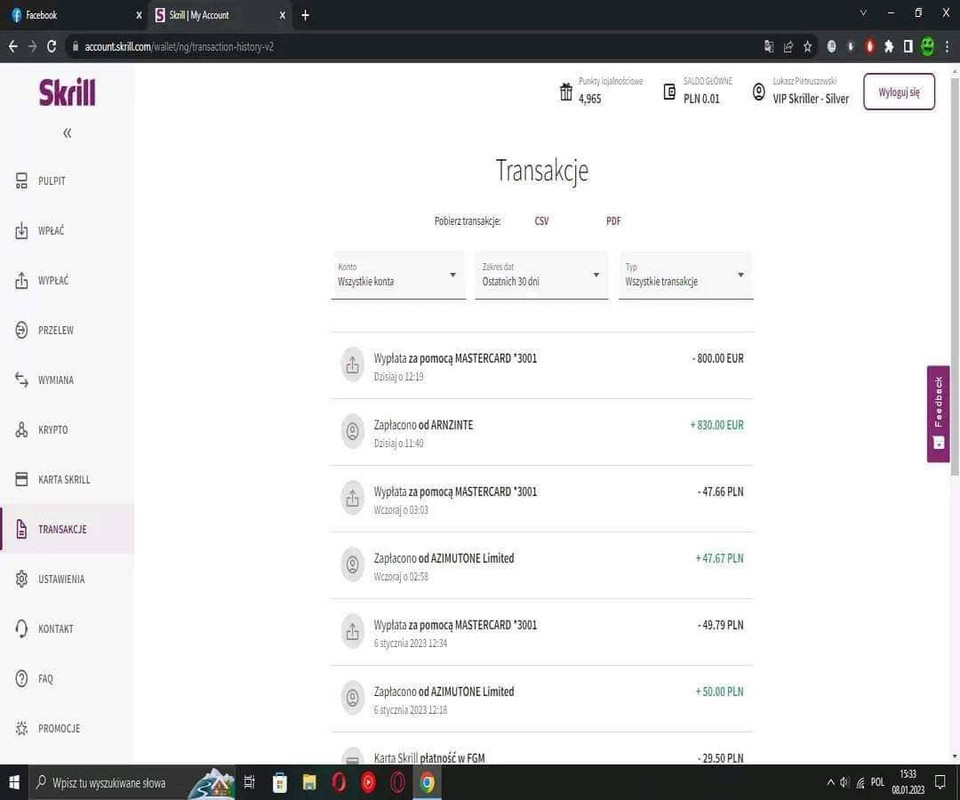
Task: Click the Skrill logo
Action: [67, 92]
